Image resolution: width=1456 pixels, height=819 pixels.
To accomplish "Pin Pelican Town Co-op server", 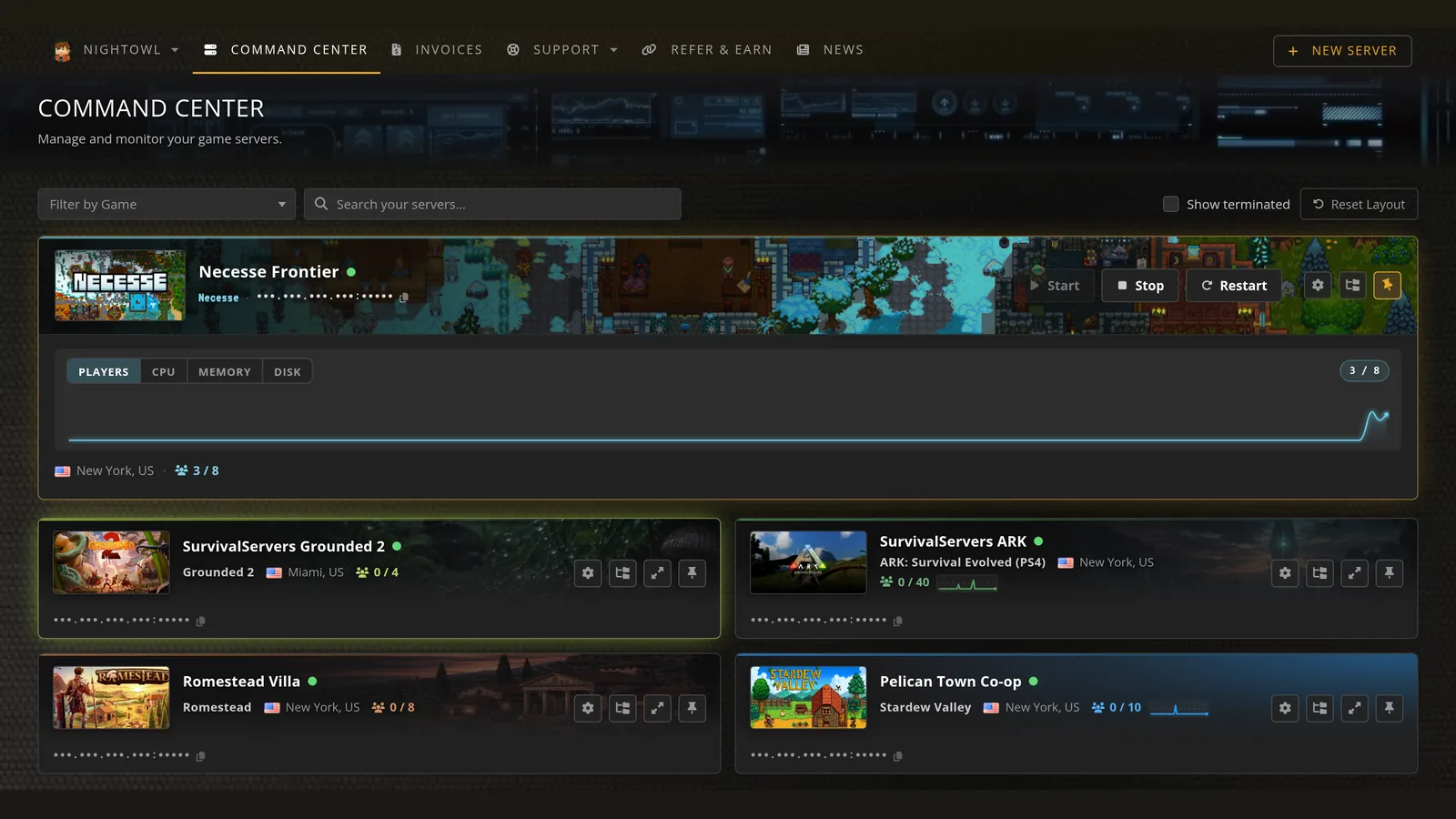I will click(1389, 708).
